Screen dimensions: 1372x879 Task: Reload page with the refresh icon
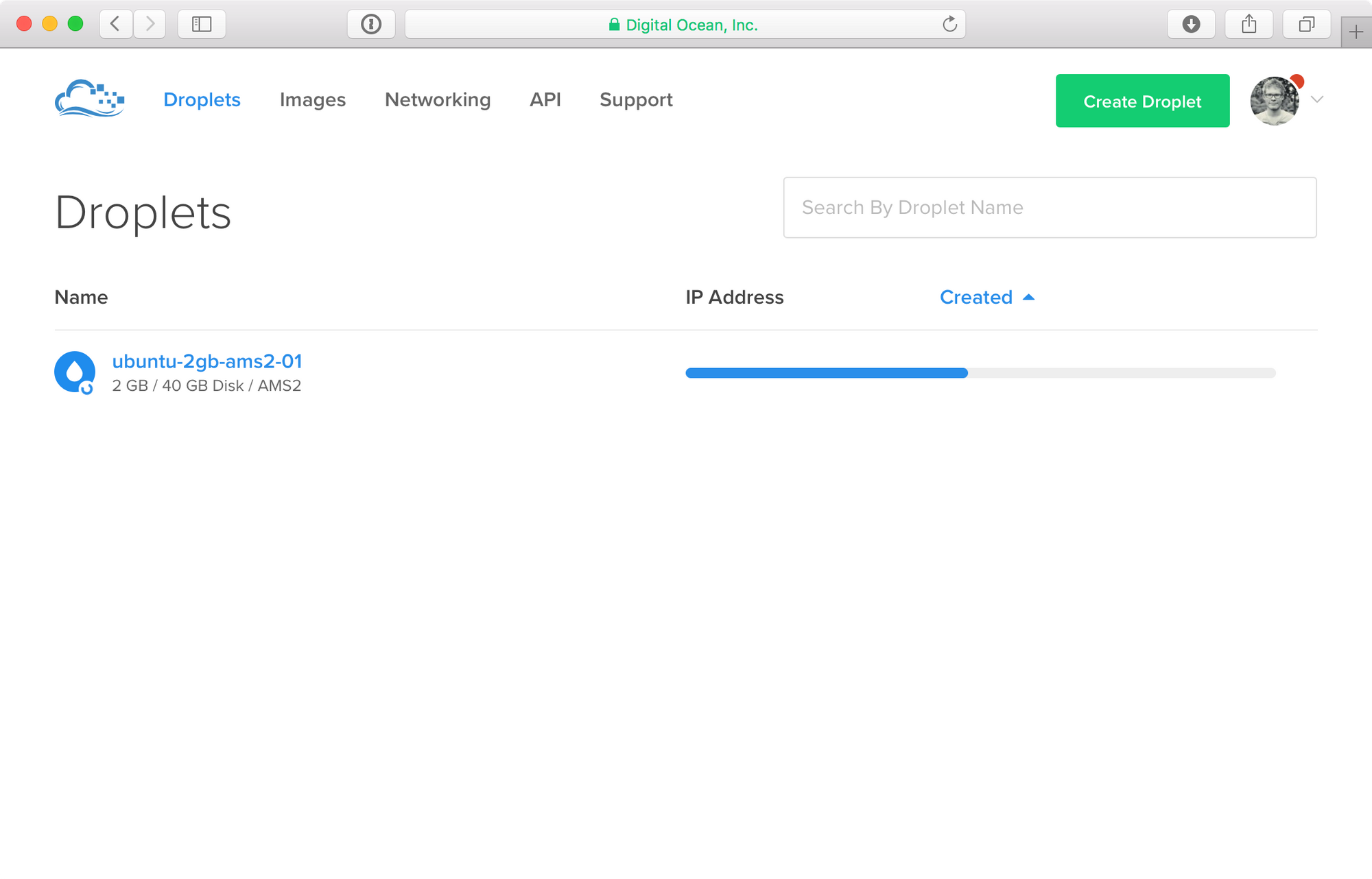(949, 25)
